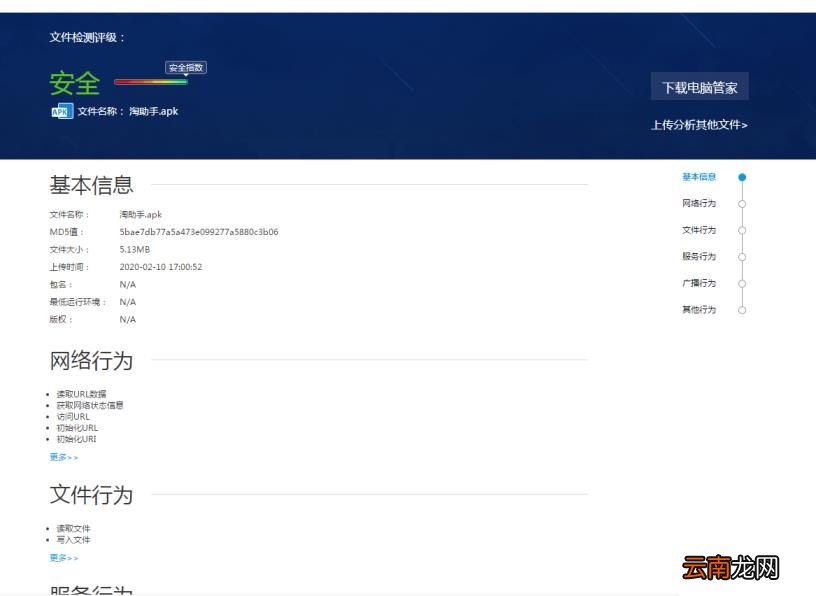
Task: Click the 初始化URI list item
Action: (x=76, y=439)
